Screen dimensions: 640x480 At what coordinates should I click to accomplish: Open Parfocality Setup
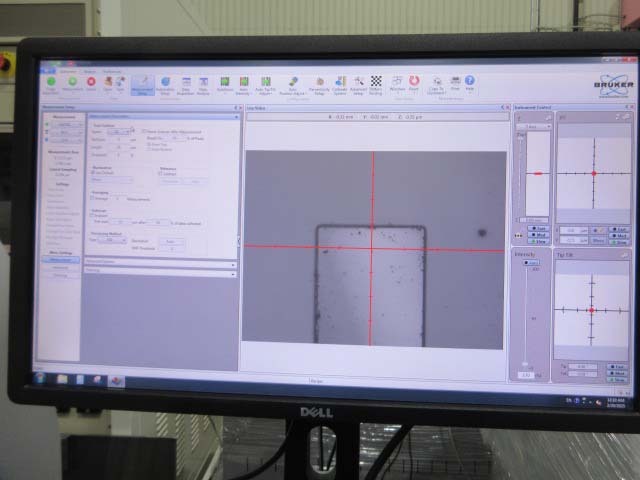click(319, 86)
